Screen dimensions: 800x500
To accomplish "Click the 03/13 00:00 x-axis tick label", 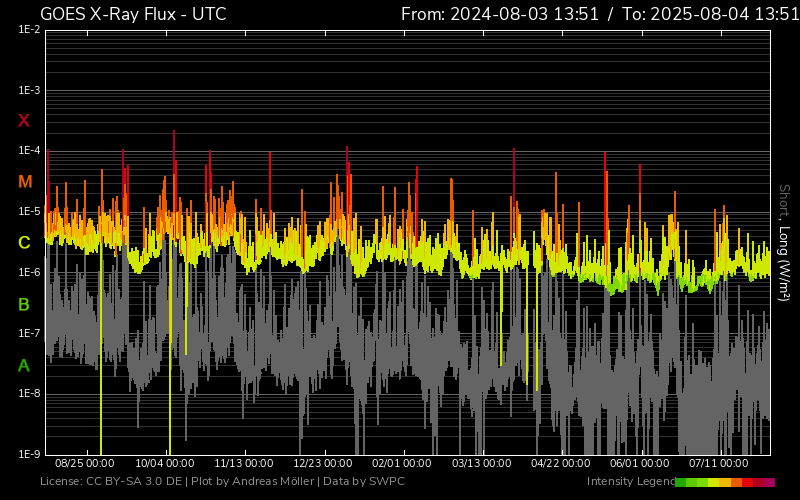I will (482, 464).
